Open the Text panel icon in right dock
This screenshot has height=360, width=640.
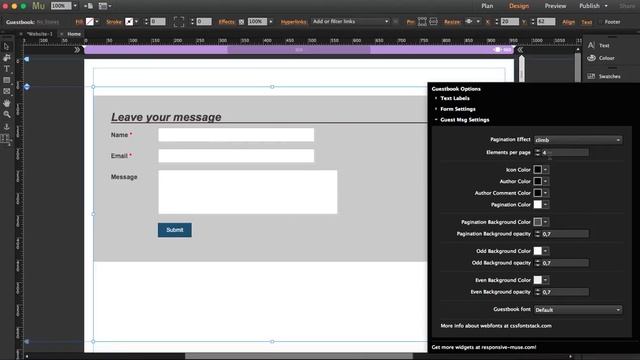pyautogui.click(x=591, y=45)
